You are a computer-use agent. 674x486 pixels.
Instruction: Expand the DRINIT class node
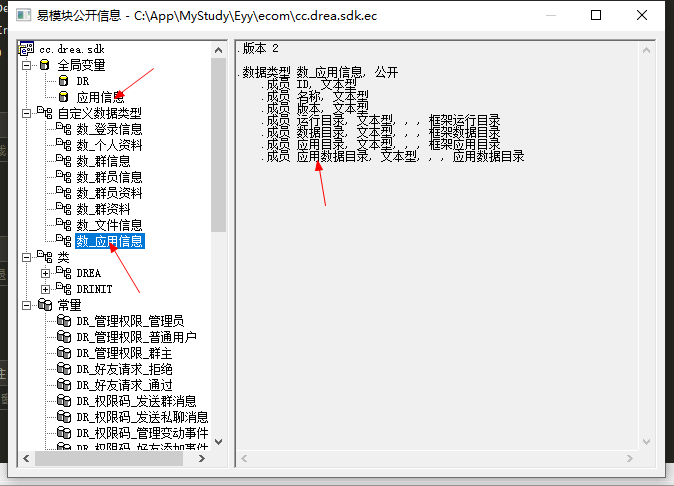45,289
